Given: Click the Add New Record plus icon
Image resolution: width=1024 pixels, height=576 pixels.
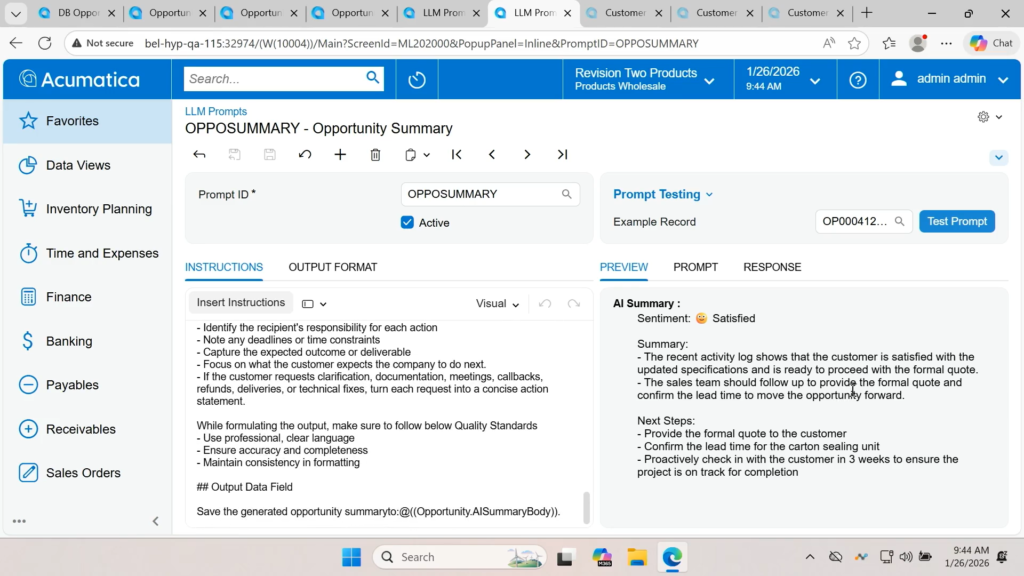Looking at the screenshot, I should tap(340, 155).
